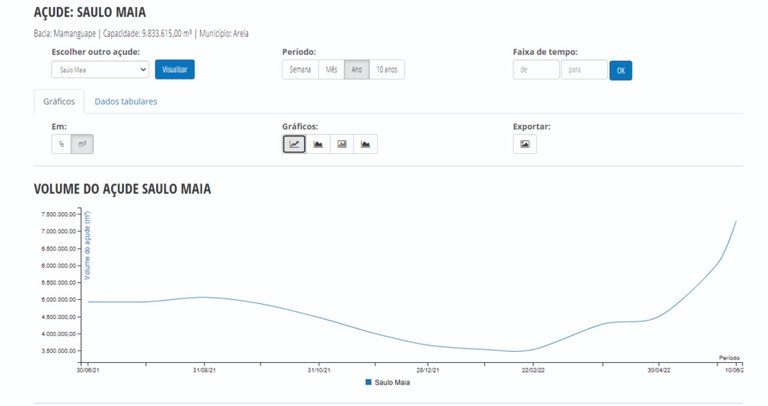Click the Saulo Maia legend label
Image resolution: width=768 pixels, height=406 pixels.
[392, 382]
